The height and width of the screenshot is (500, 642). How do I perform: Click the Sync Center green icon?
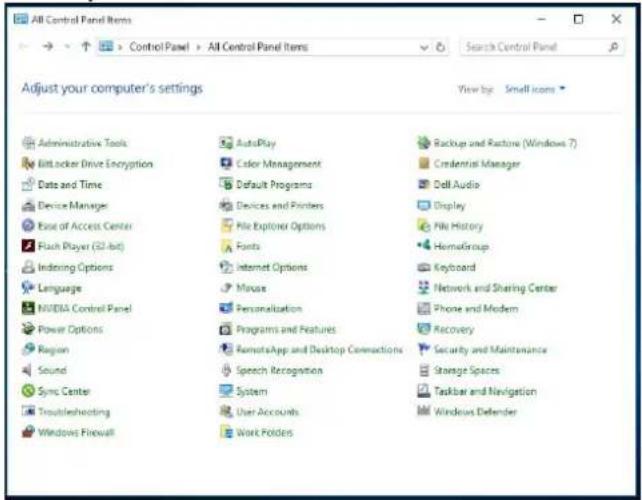click(x=28, y=391)
